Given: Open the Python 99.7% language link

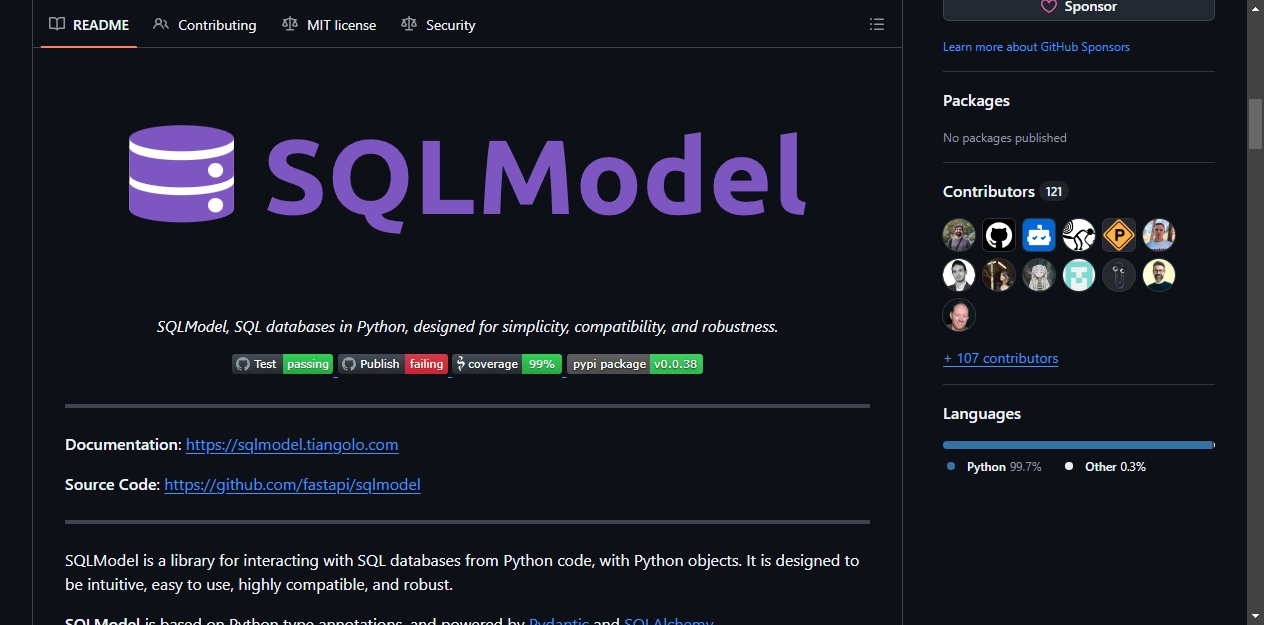Looking at the screenshot, I should 994,467.
